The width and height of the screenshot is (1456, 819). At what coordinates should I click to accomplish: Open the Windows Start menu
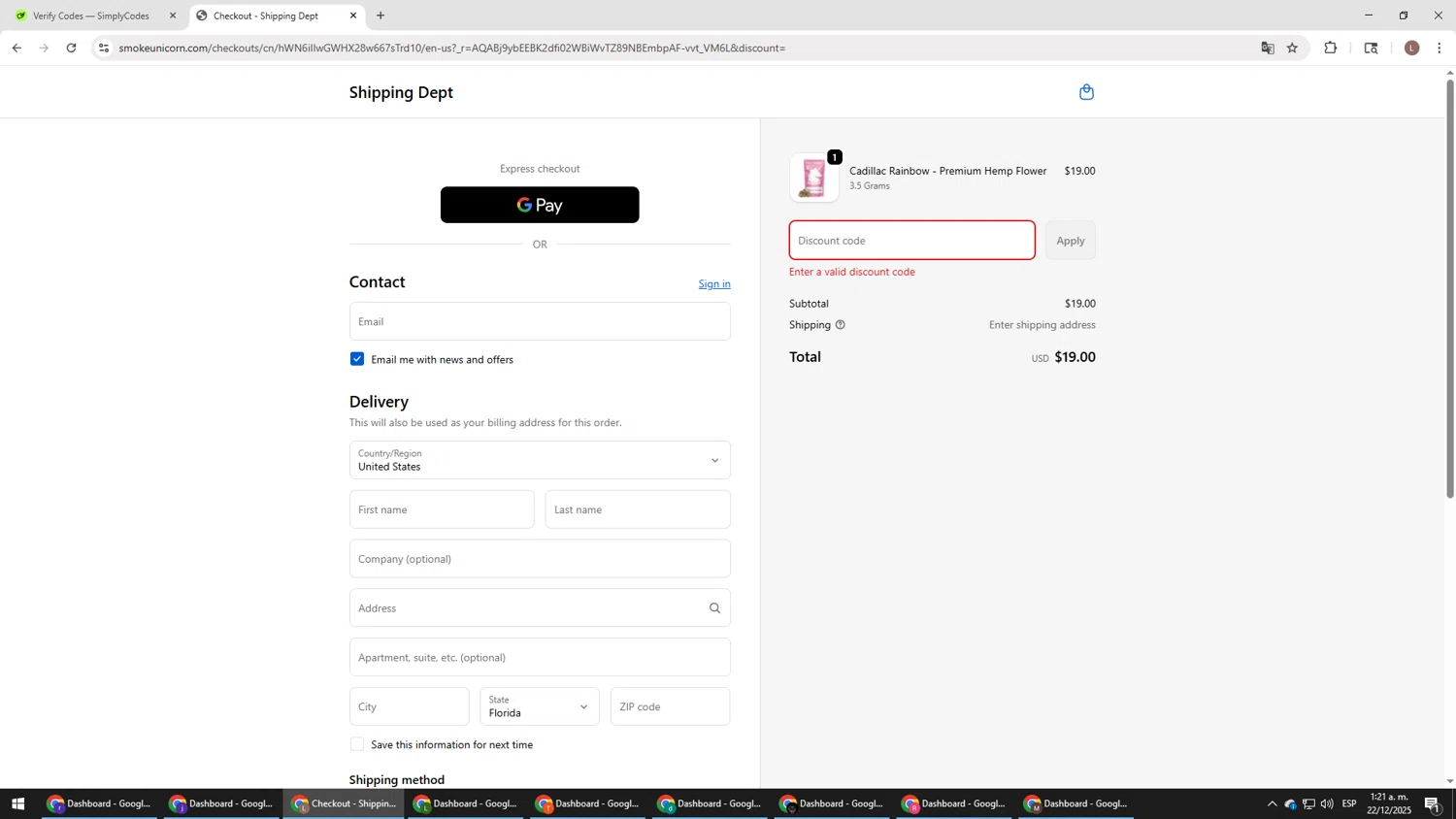tap(17, 803)
